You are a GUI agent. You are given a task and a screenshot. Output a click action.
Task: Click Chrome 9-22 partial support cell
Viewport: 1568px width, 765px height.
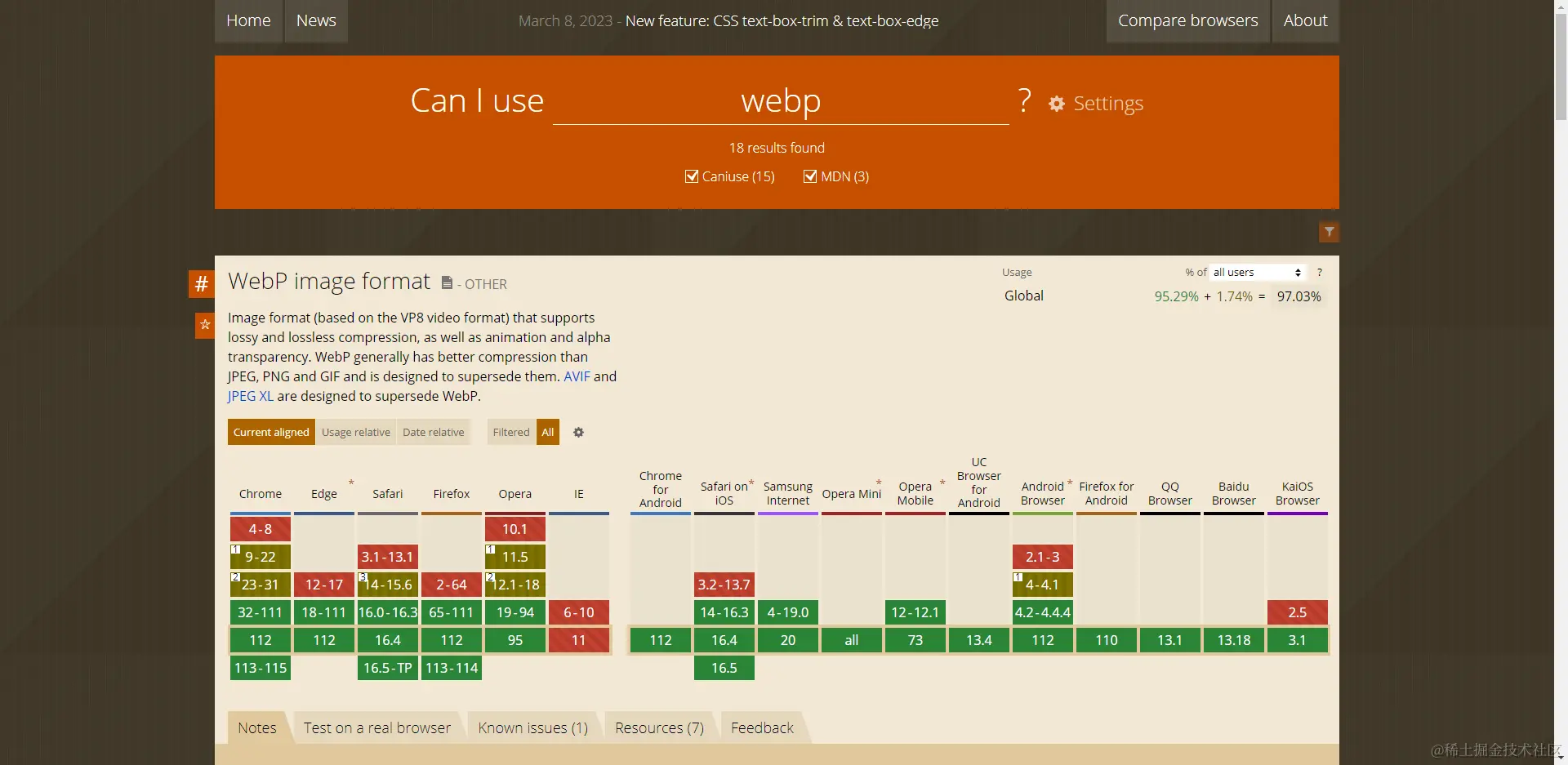[x=261, y=557]
